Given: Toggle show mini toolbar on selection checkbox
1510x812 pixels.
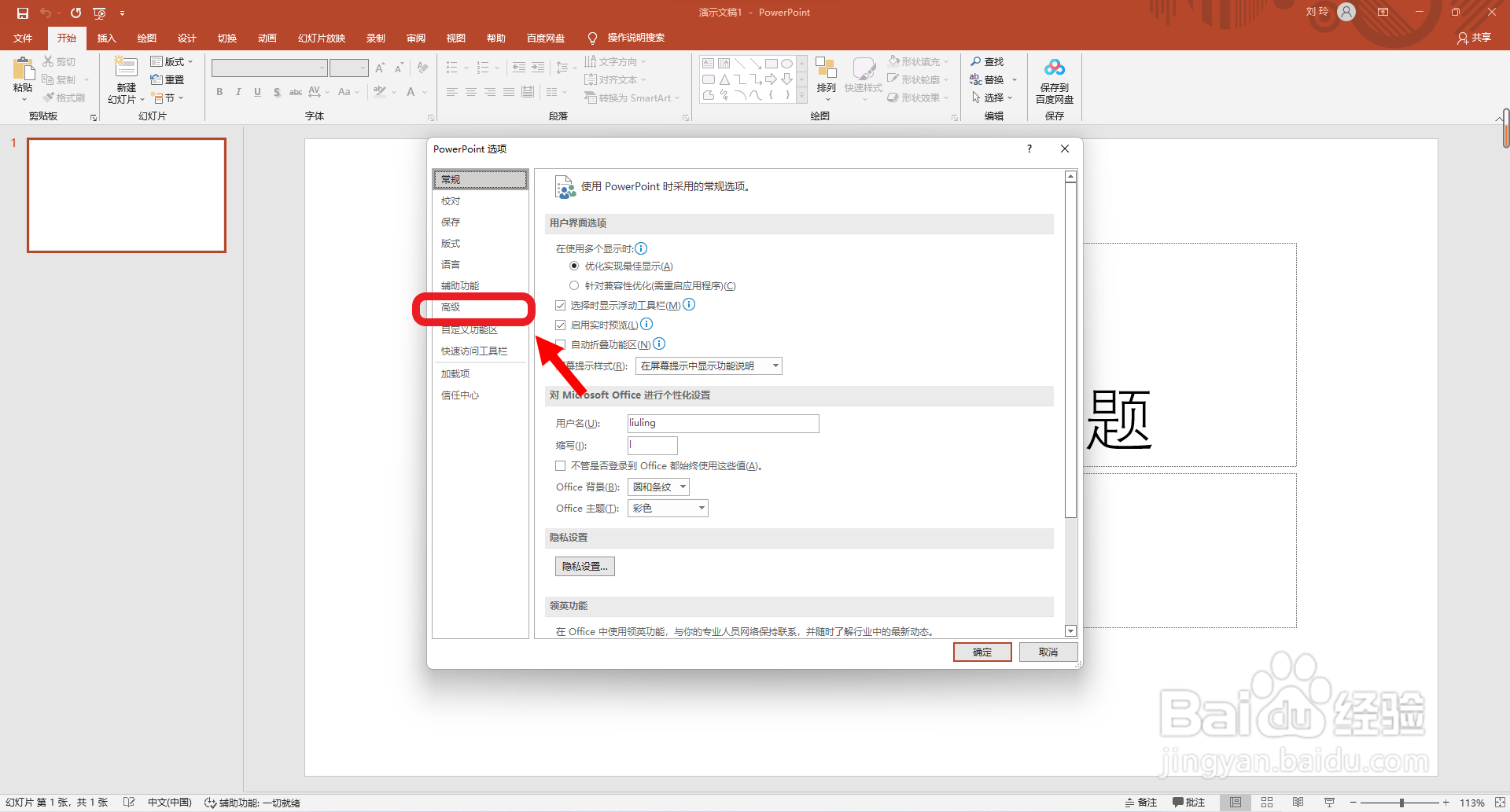Looking at the screenshot, I should tap(561, 305).
